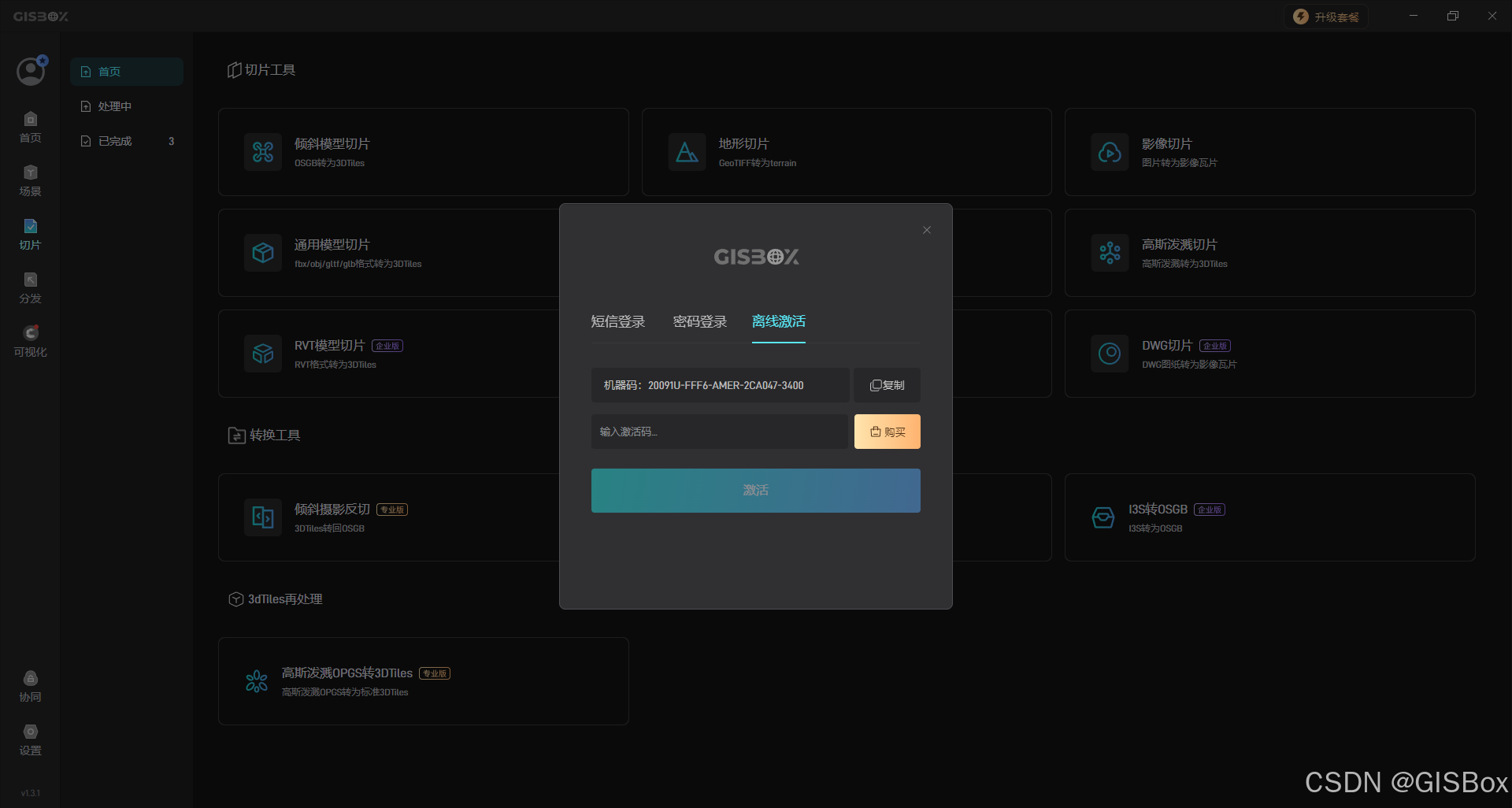Click the 3dTiles再处理 section heading icon
This screenshot has height=808, width=1512.
(235, 599)
